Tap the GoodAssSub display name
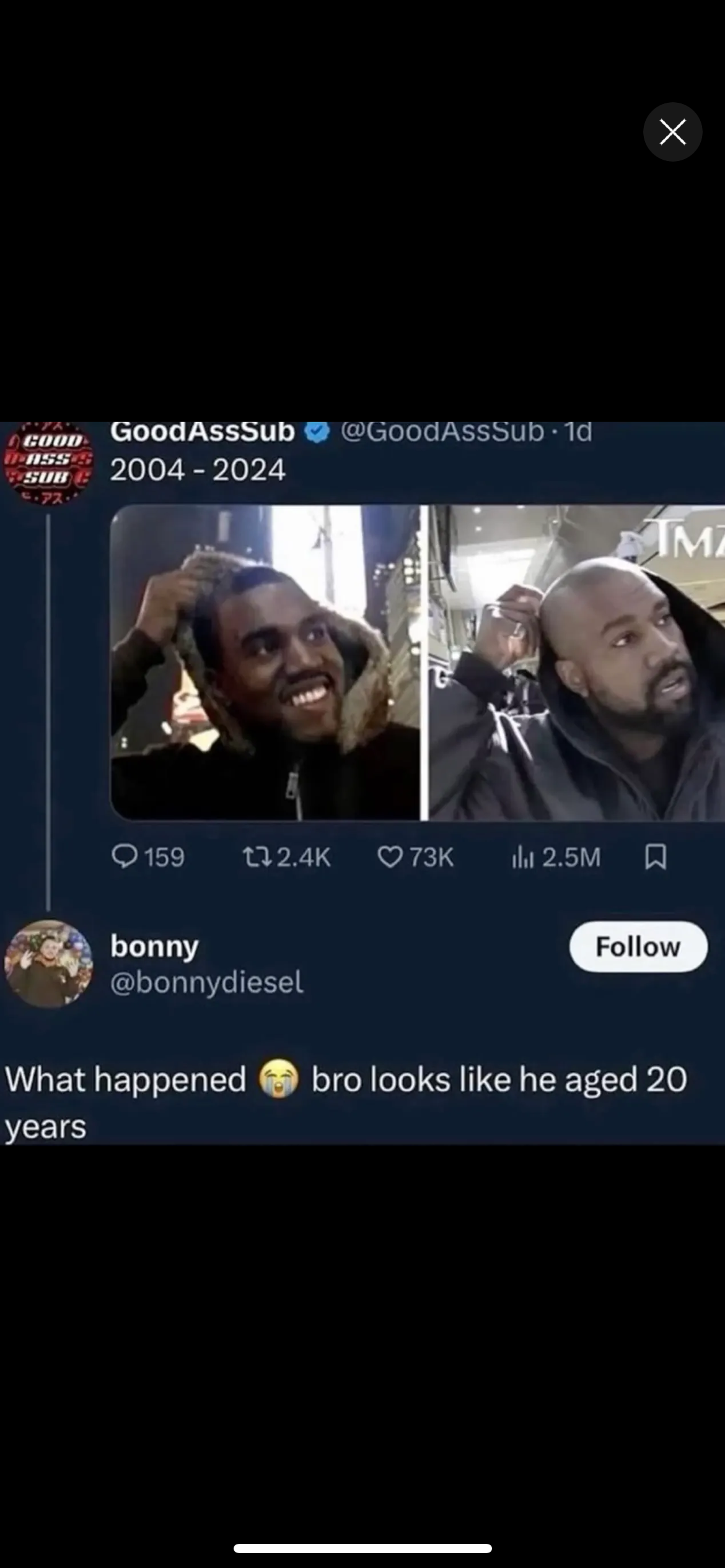 (x=203, y=432)
